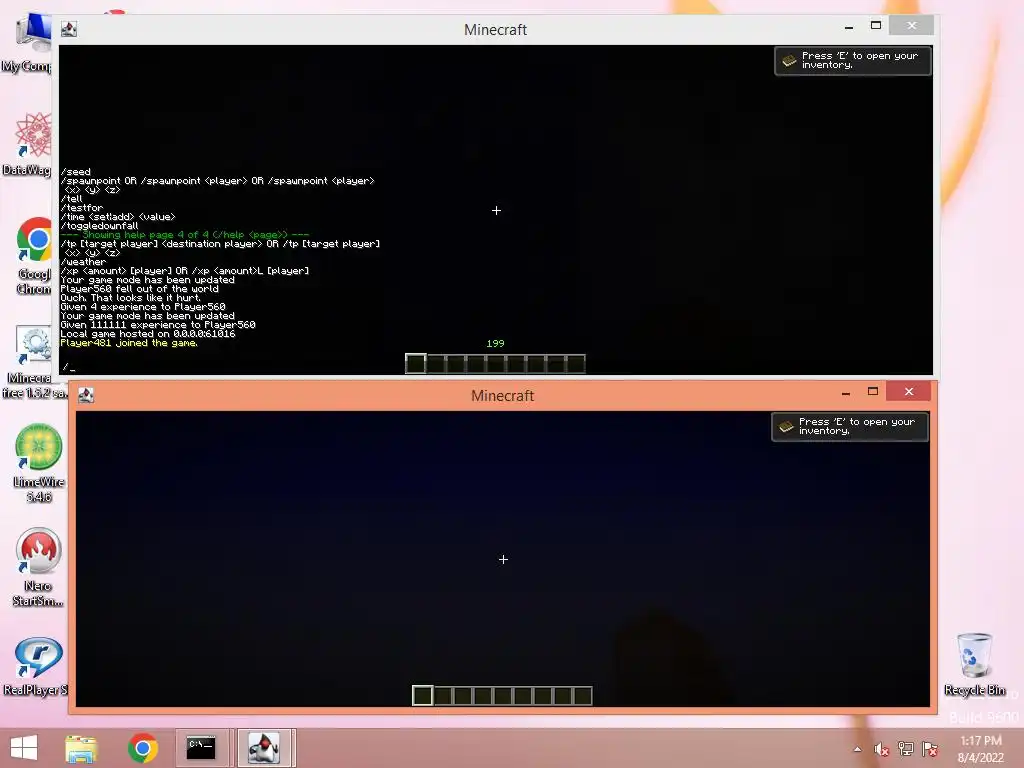
Task: Click 'Player481 joined the game.' chat line
Action: tap(129, 343)
